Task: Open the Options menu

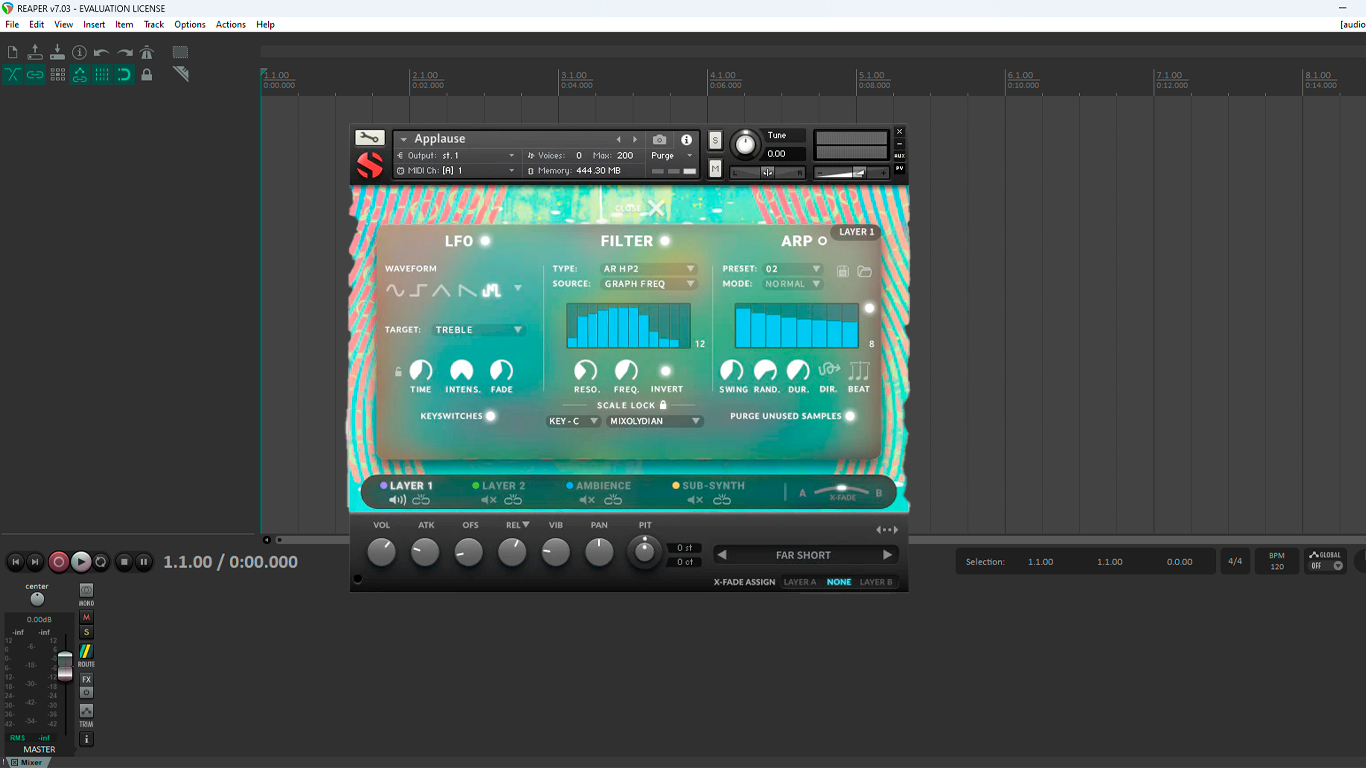Action: coord(190,24)
